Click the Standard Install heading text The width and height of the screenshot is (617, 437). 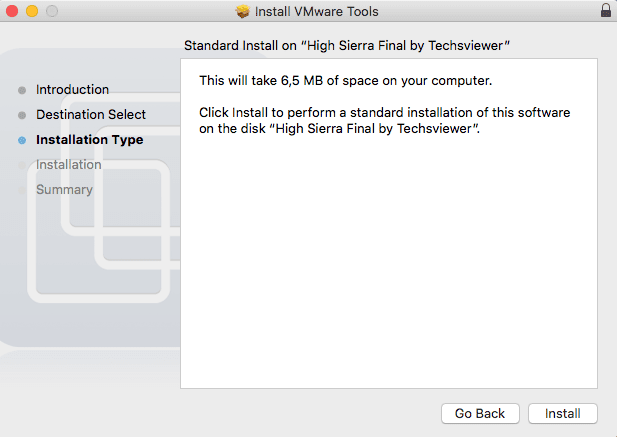coord(347,46)
